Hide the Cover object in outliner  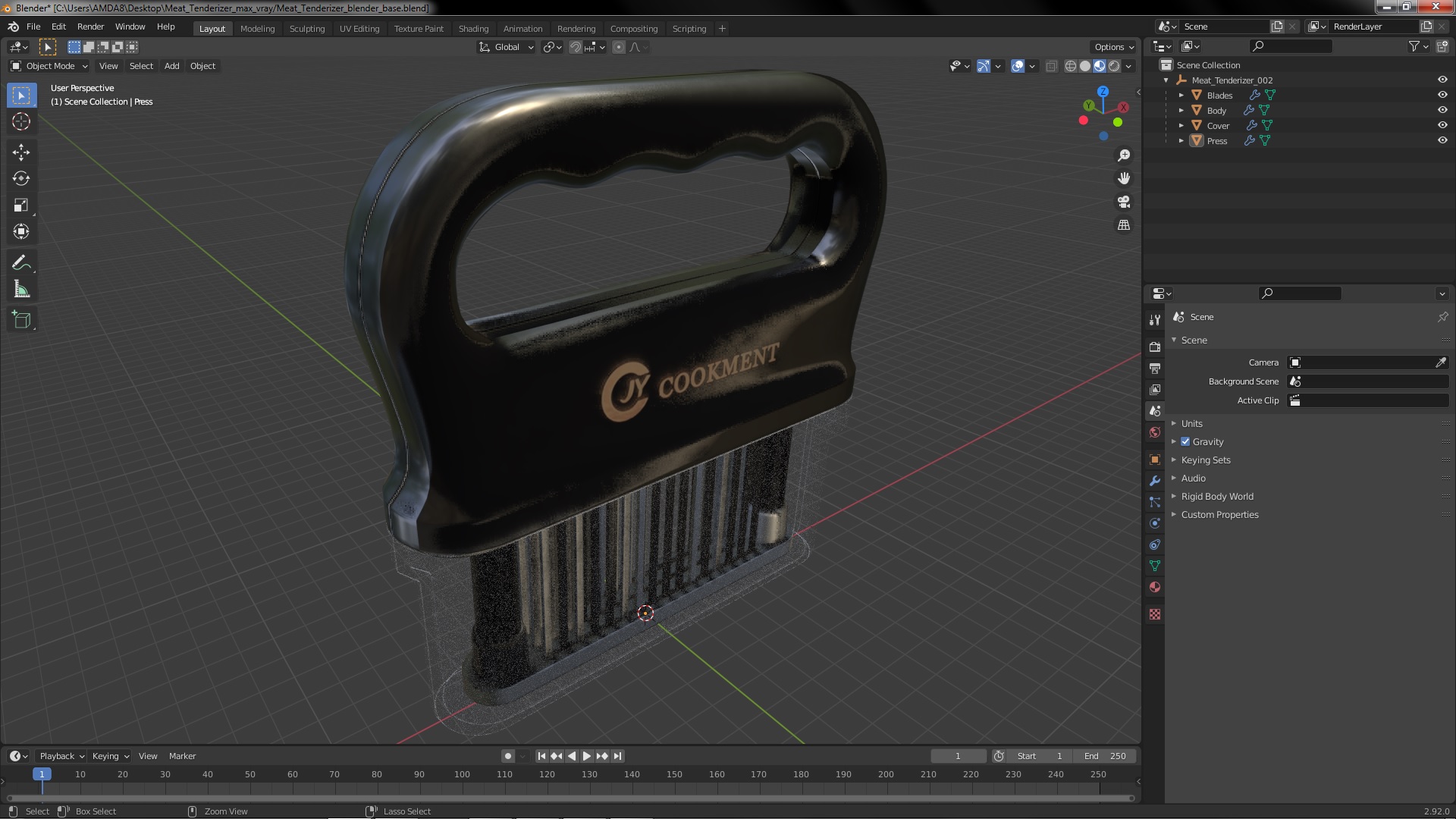pyautogui.click(x=1442, y=125)
